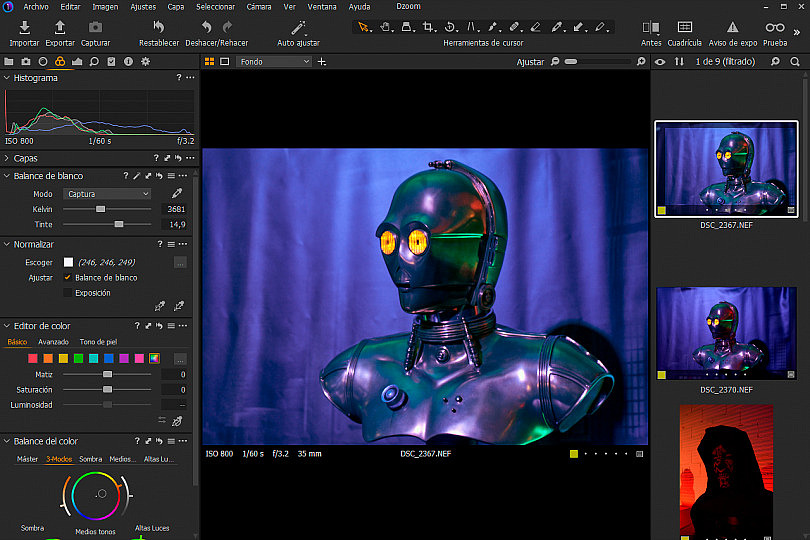Check the Exposición checkbox
This screenshot has width=810, height=540.
68,293
